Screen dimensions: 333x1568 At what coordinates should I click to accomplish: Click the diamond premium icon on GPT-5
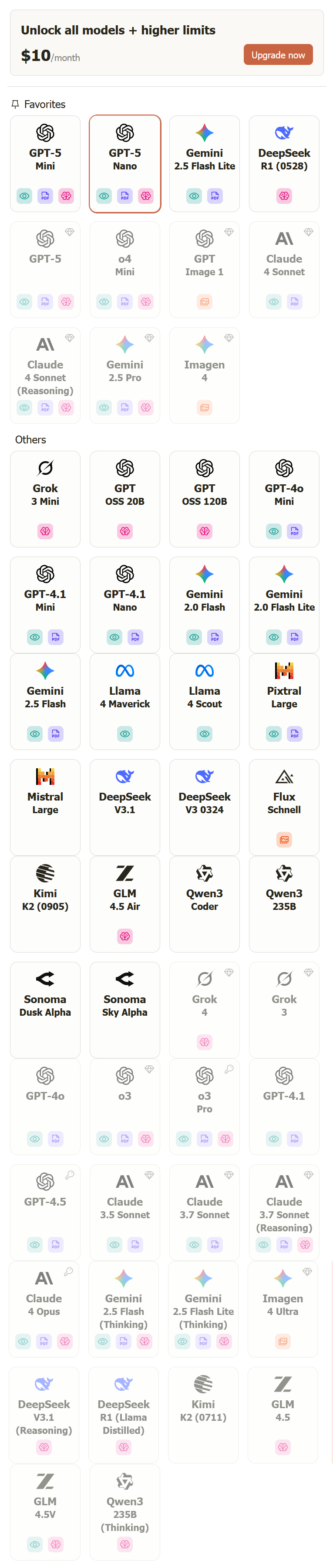point(69,232)
